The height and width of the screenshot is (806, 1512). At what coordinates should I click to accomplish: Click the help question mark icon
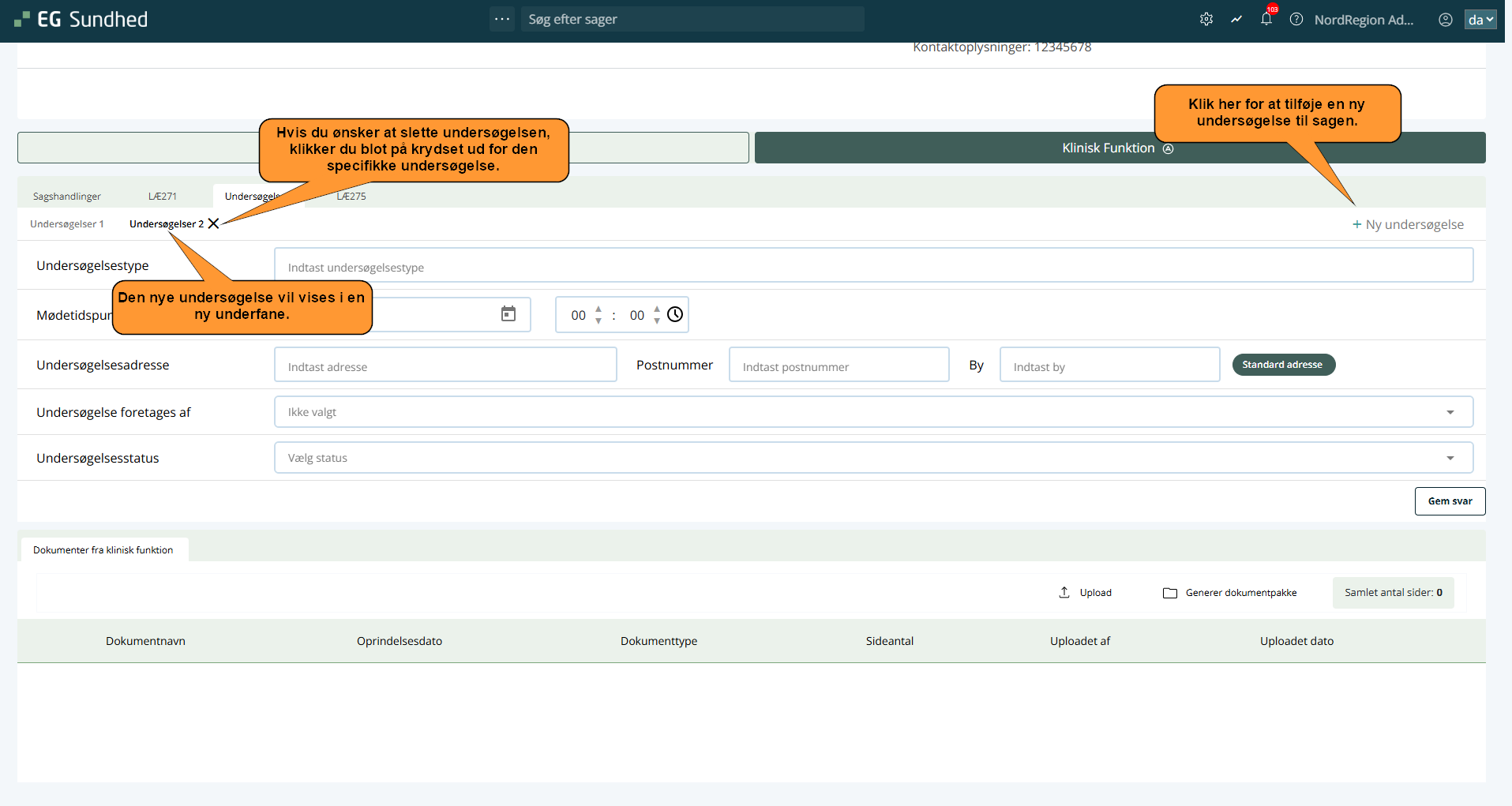tap(1296, 20)
